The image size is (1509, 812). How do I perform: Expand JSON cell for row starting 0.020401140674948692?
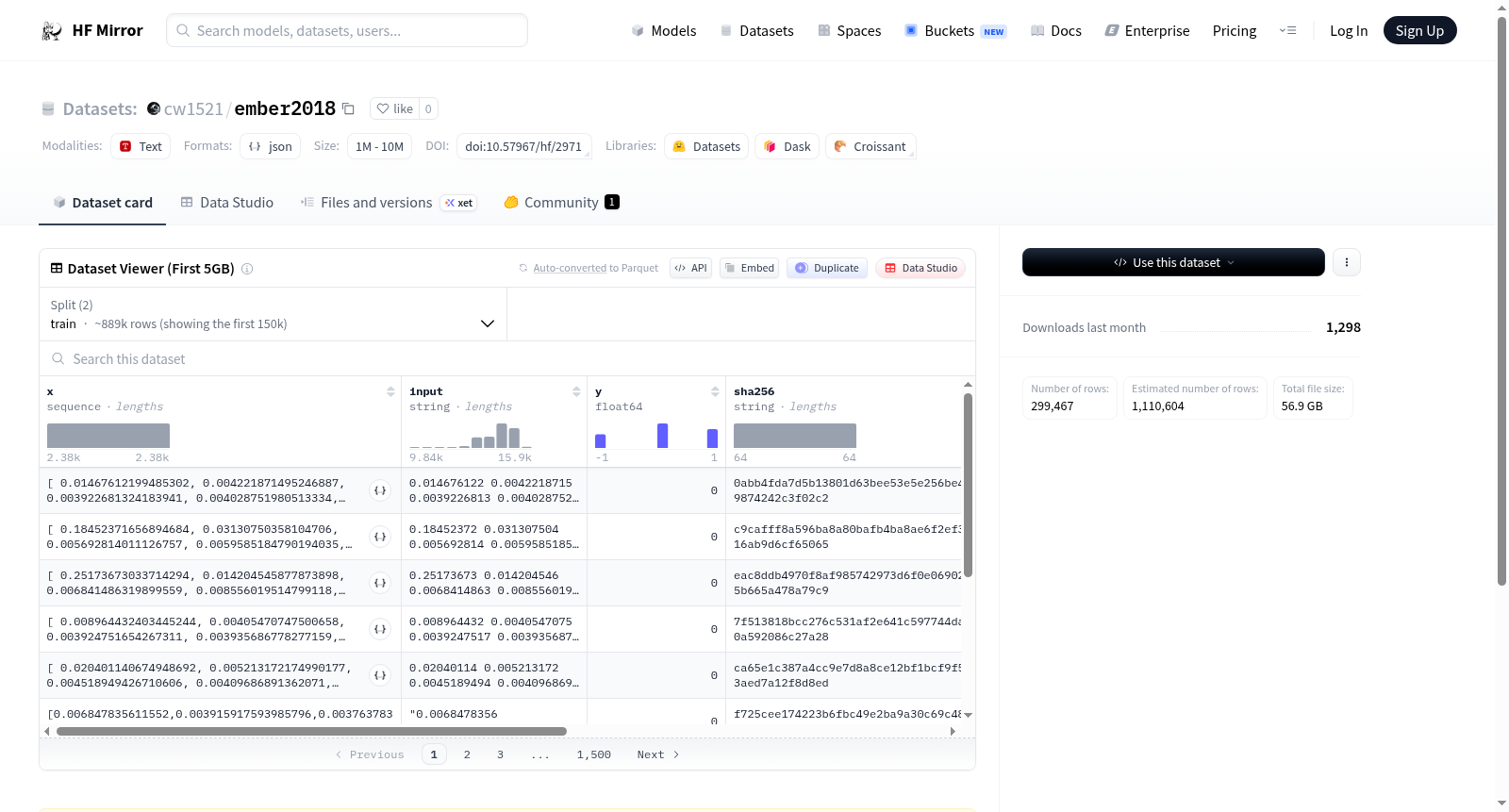(380, 675)
